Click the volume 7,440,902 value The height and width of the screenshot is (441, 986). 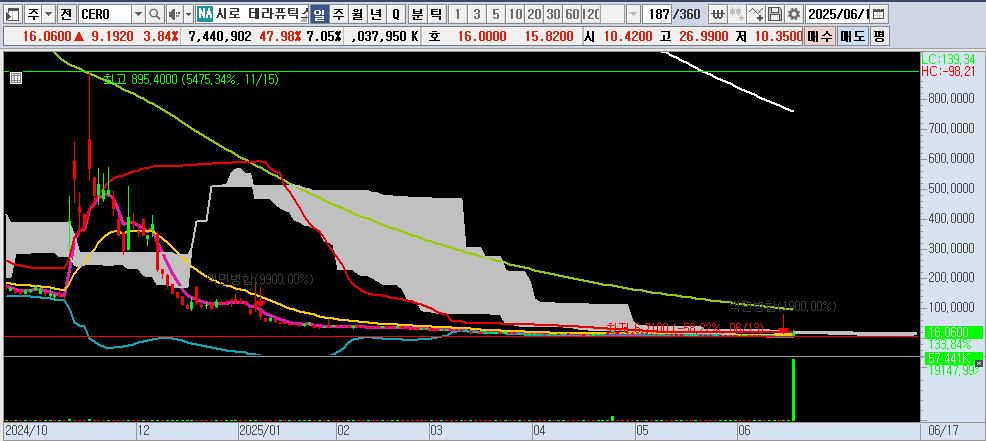click(x=220, y=36)
